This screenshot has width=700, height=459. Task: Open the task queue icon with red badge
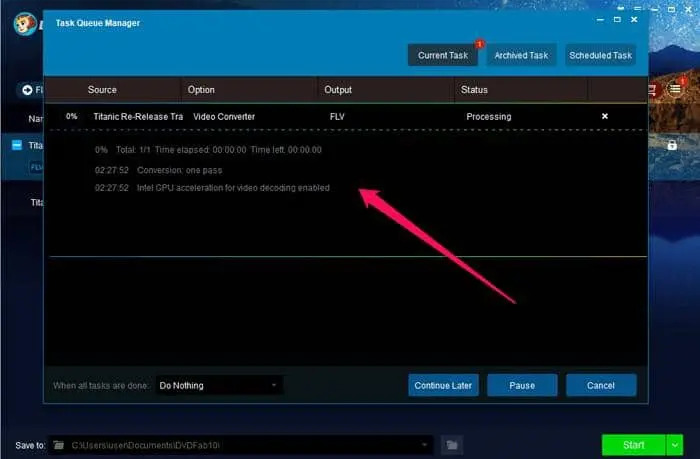(x=677, y=90)
